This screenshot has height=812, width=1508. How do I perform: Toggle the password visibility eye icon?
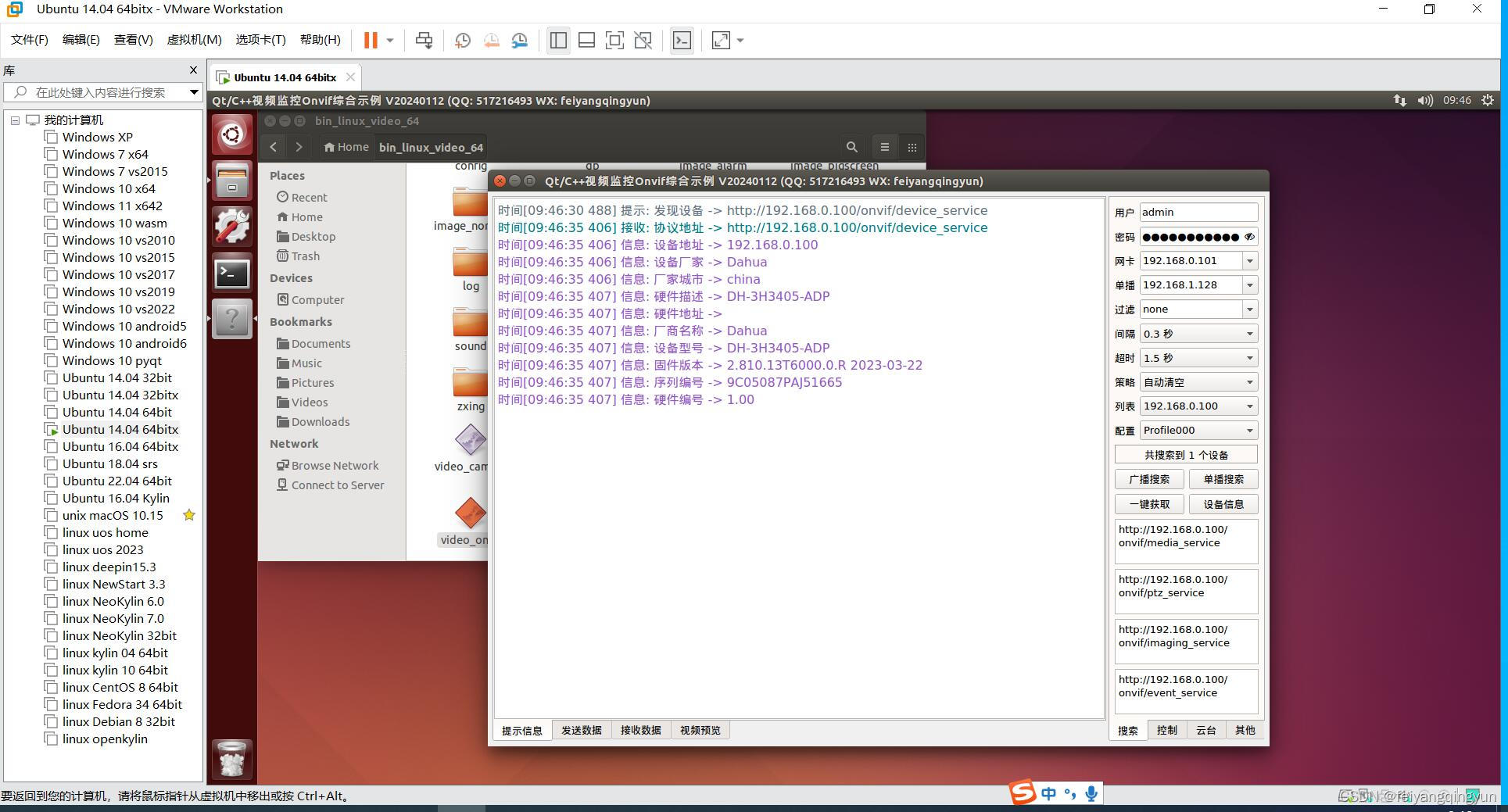[1248, 237]
